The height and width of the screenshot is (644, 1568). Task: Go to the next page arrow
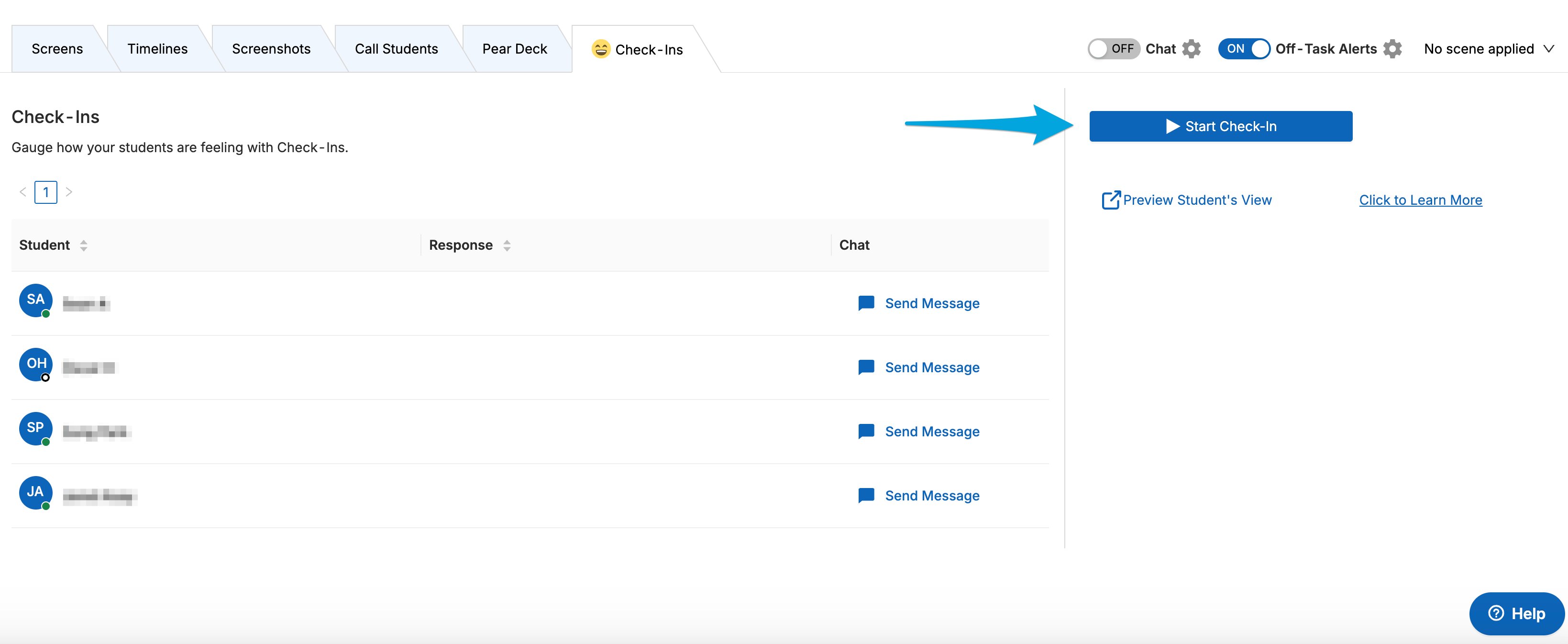[69, 192]
